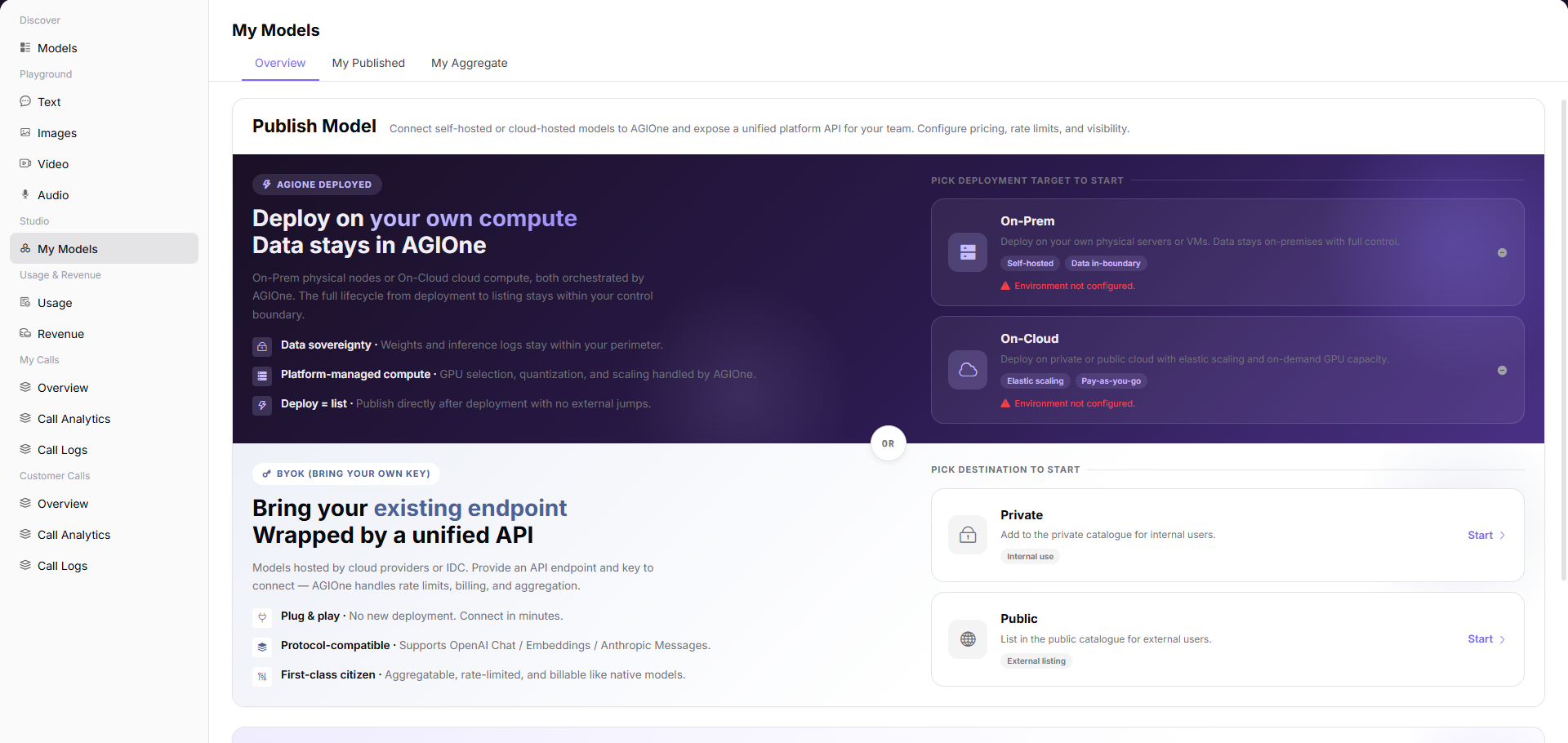Click the Models icon in the sidebar
Screen dimensions: 1568x743
[25, 47]
